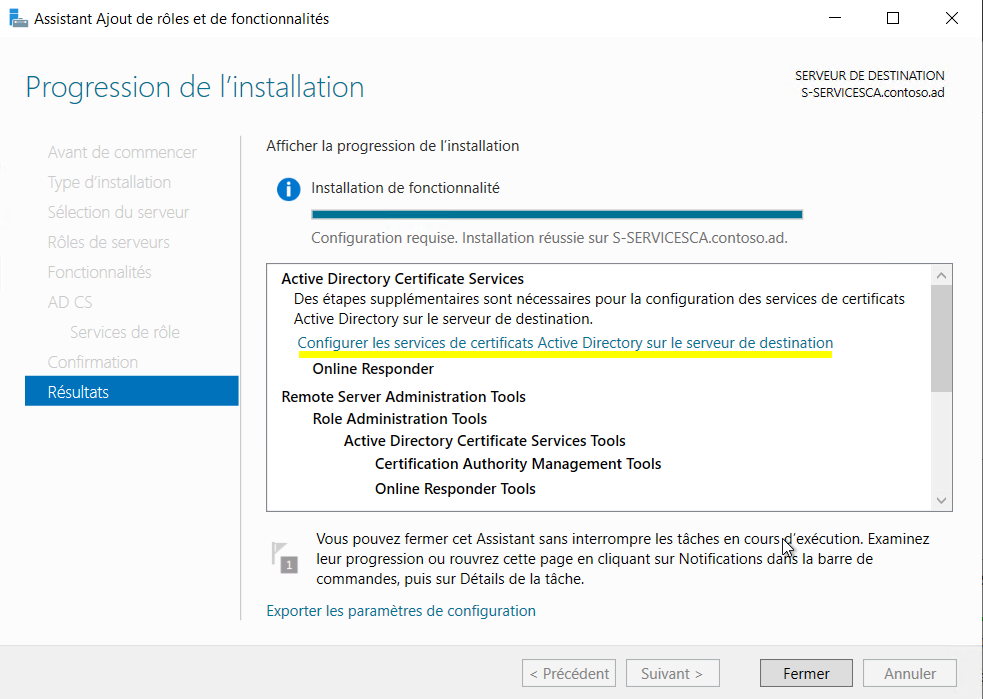Click the scrollbar's down arrow in the results list
Image resolution: width=983 pixels, height=699 pixels.
coord(941,499)
